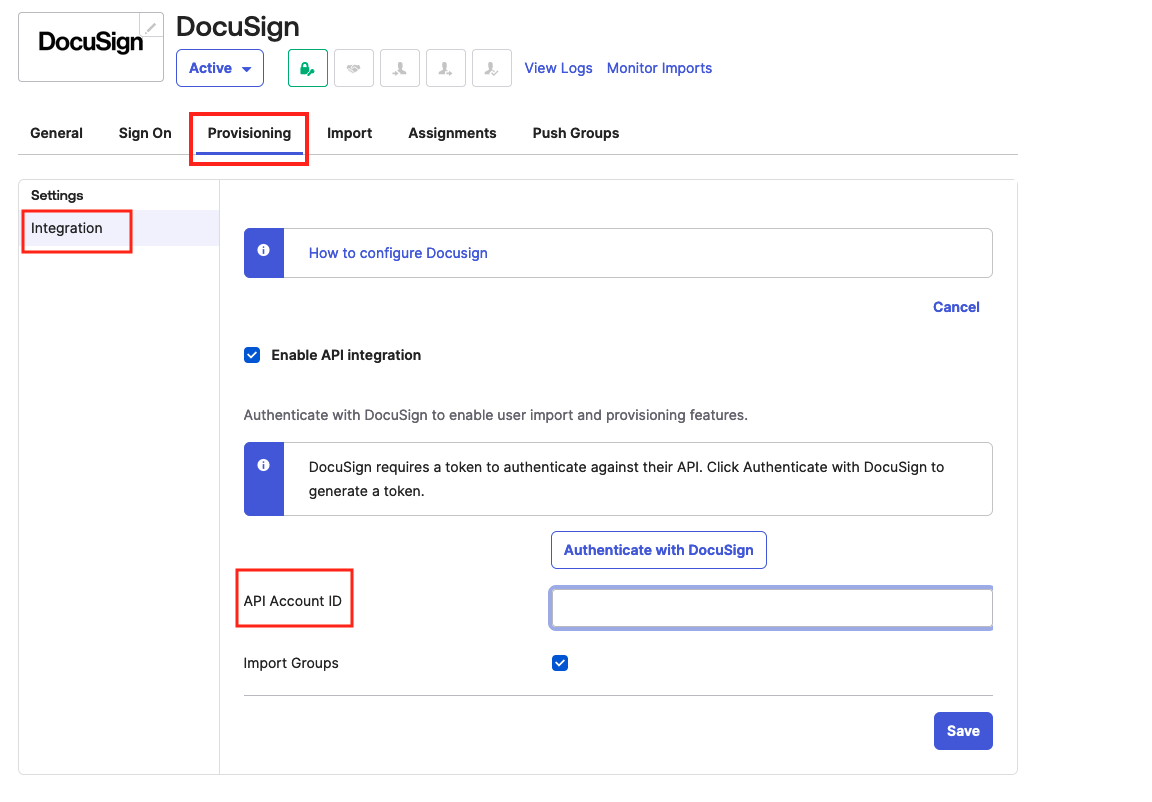
Task: Click the green lock key icon
Action: point(308,69)
